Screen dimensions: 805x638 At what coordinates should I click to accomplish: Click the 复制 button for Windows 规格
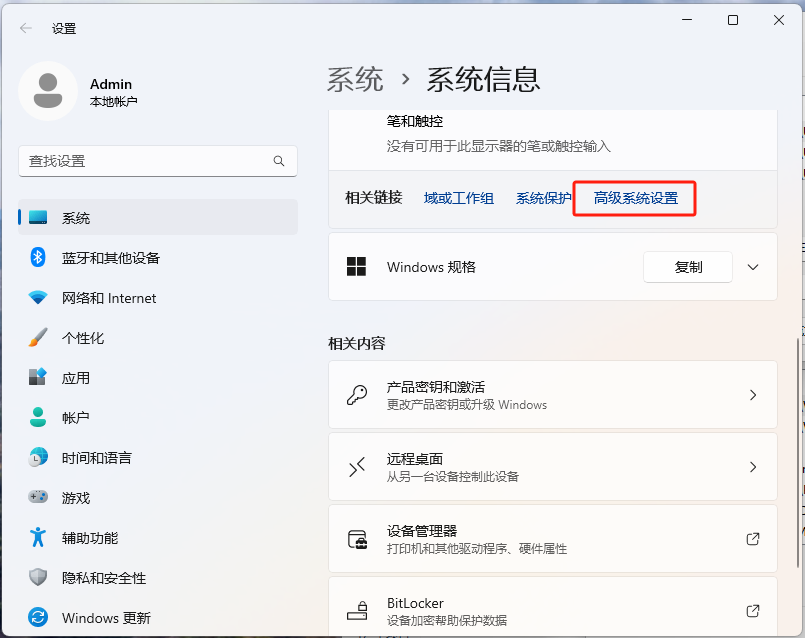coord(687,267)
